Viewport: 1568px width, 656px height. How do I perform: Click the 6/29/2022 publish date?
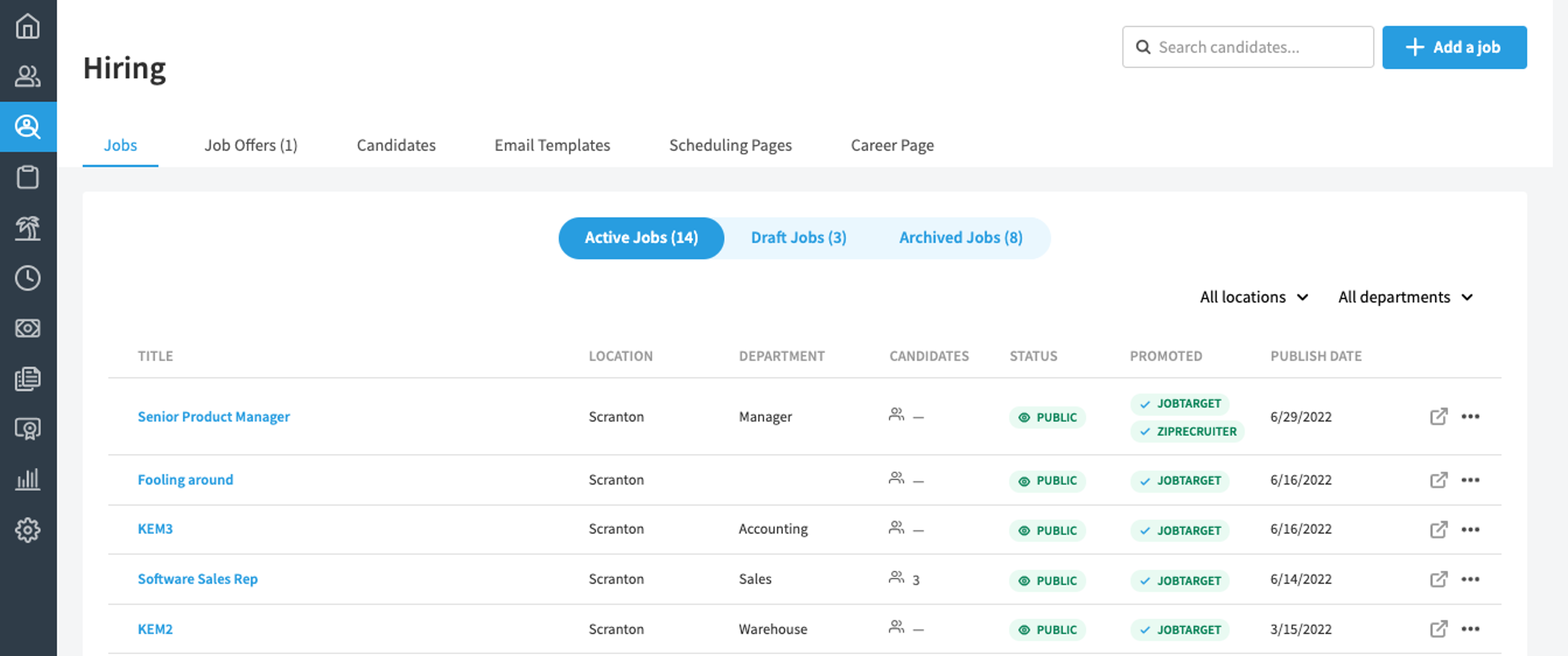(1301, 417)
